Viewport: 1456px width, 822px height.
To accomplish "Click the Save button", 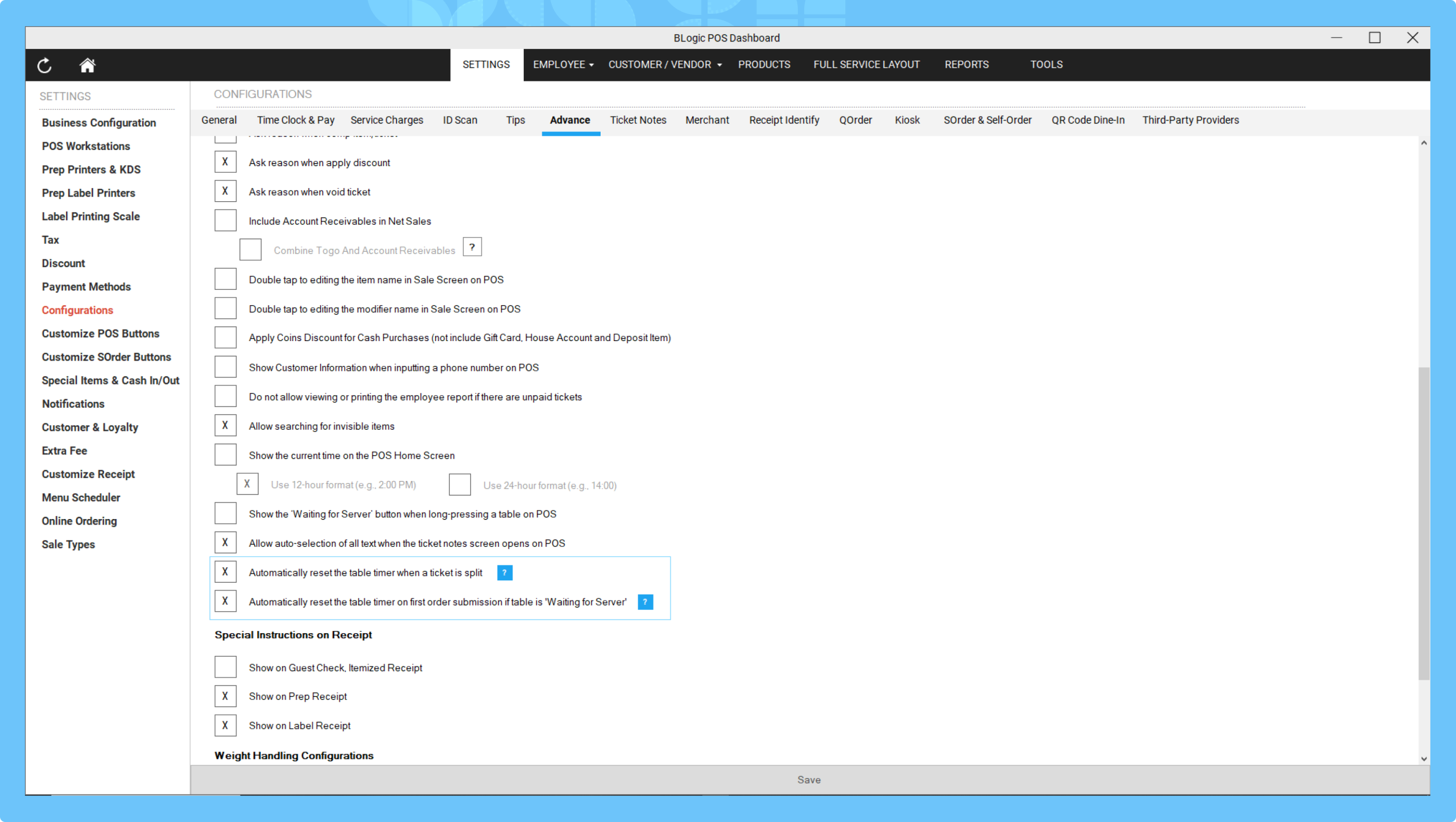I will pyautogui.click(x=809, y=779).
